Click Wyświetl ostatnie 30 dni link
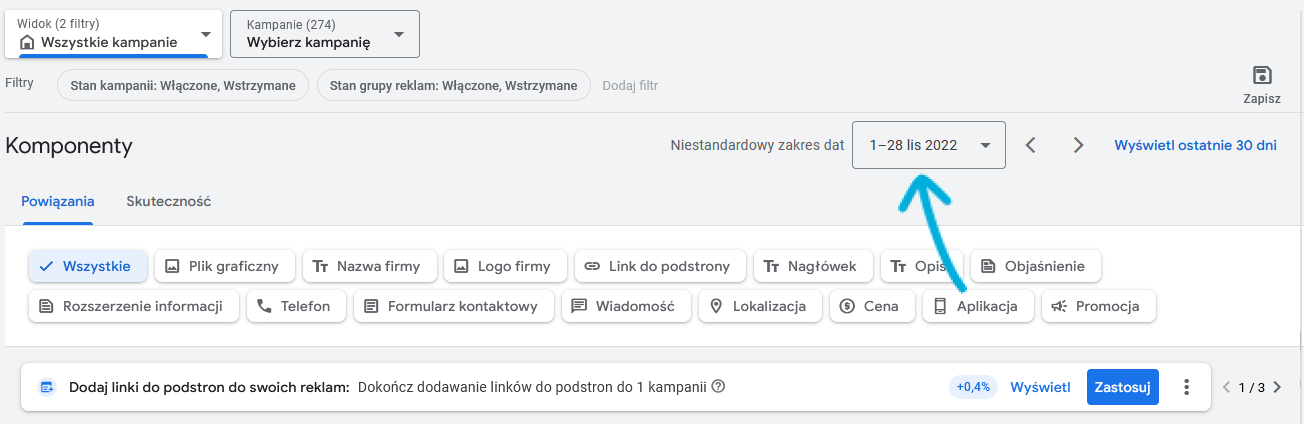Screen dimensions: 1304x424 coord(1195,145)
